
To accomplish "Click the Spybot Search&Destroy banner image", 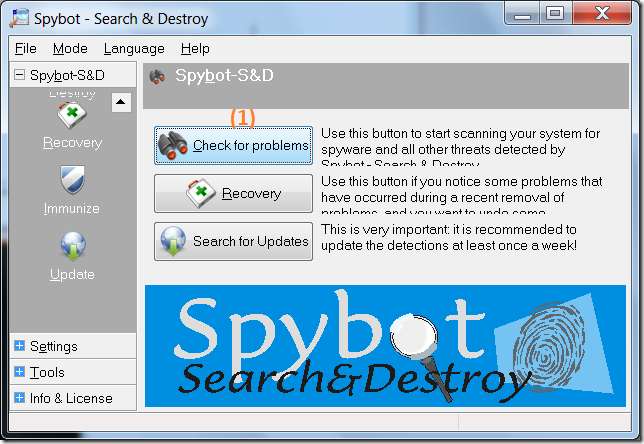I will tap(385, 346).
